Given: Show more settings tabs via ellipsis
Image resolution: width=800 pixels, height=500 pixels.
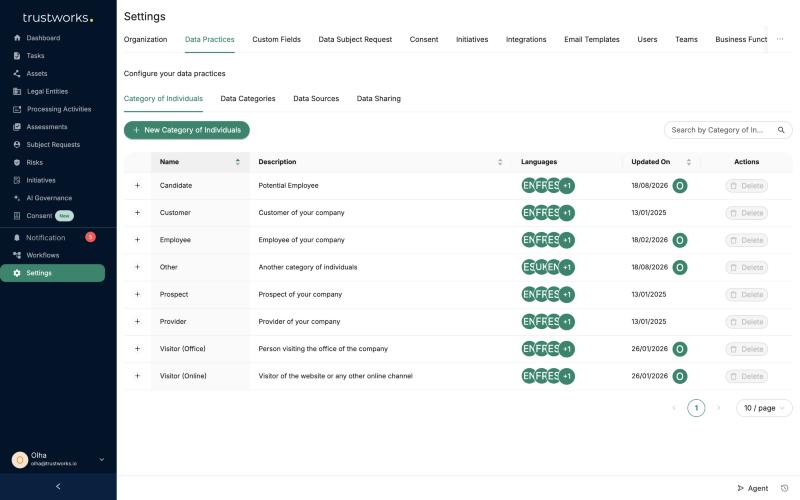Looking at the screenshot, I should (780, 39).
